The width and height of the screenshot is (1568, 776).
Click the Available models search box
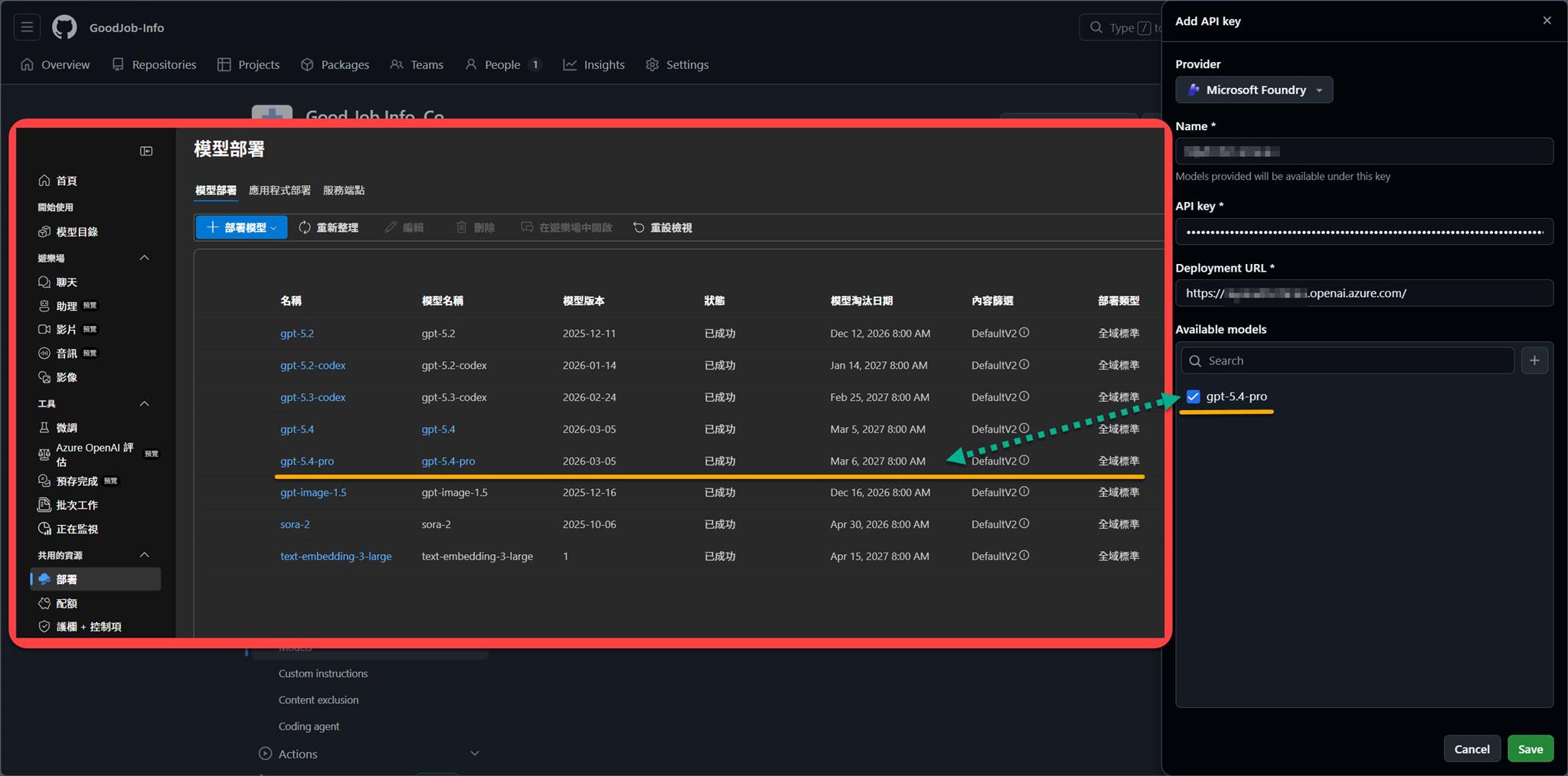click(x=1347, y=360)
